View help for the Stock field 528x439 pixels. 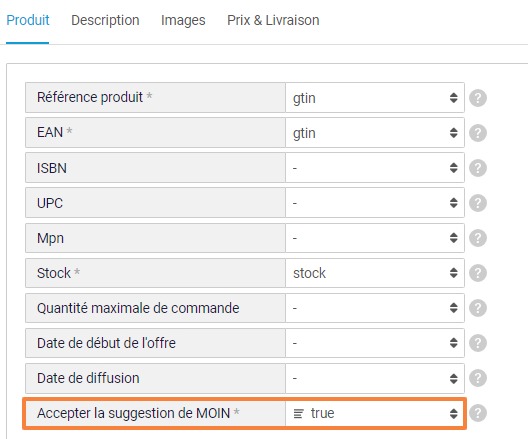(x=478, y=273)
